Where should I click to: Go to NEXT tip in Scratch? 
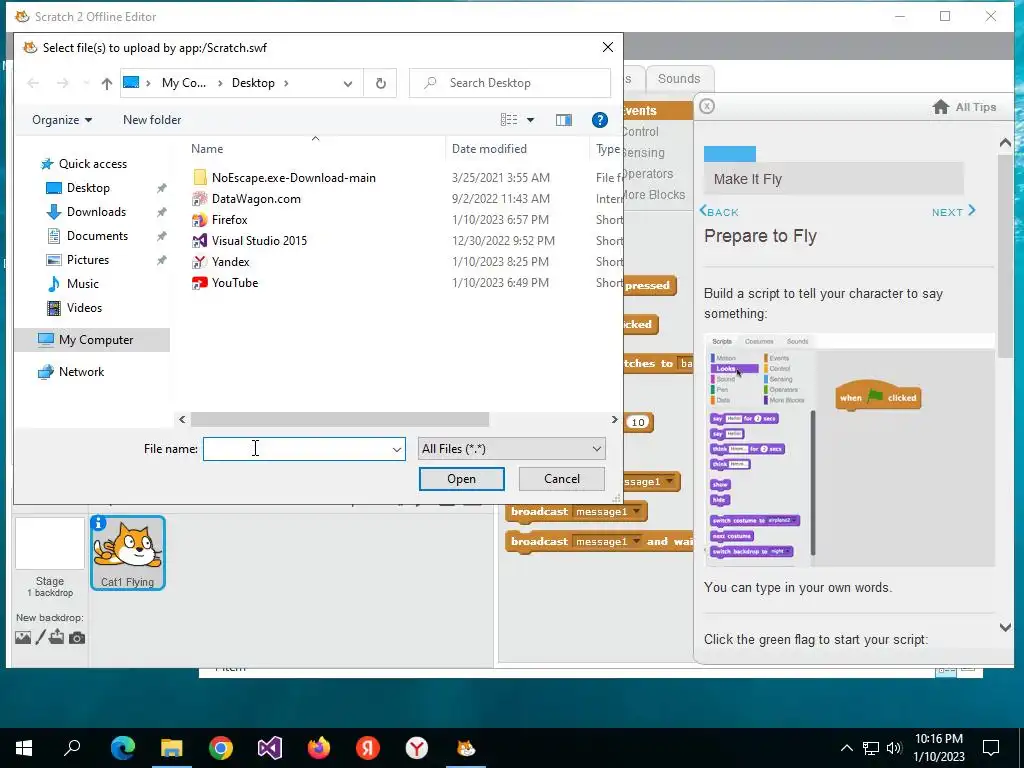953,212
